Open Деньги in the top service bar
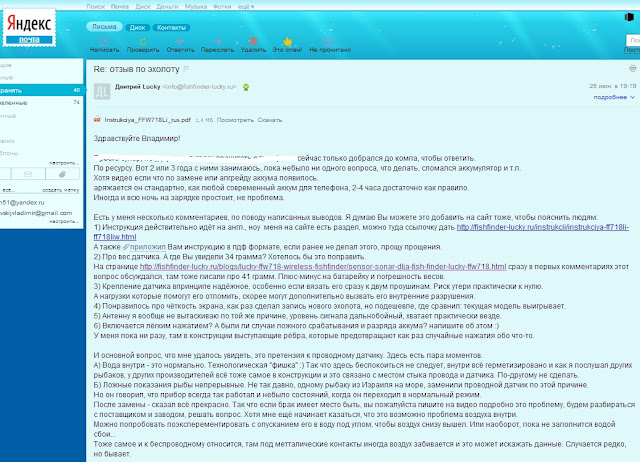Viewport: 640px width, 462px height. [167, 7]
